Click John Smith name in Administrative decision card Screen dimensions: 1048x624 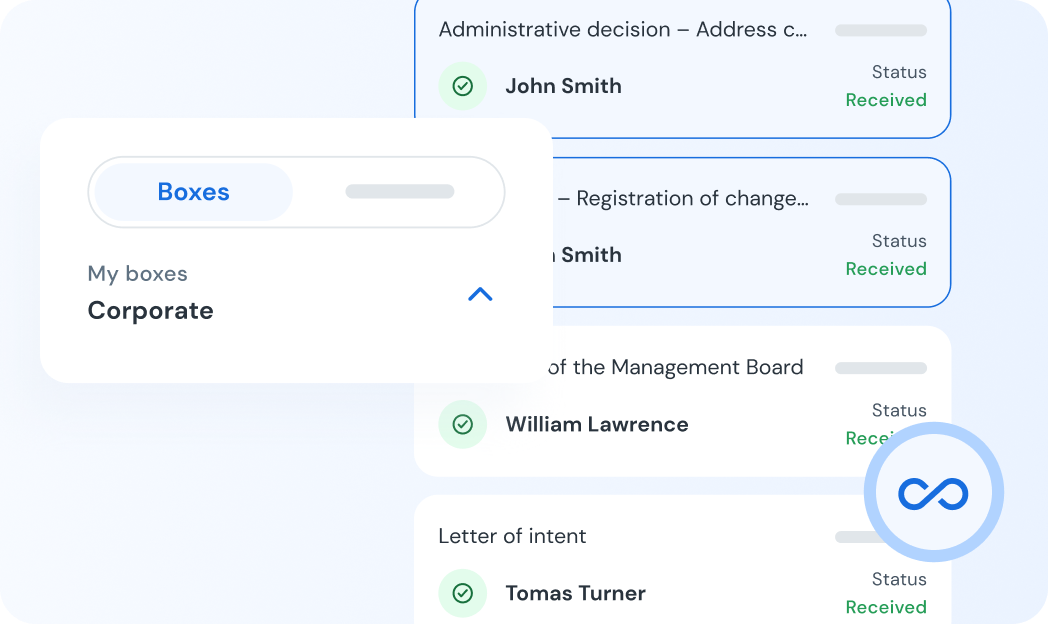[x=563, y=86]
